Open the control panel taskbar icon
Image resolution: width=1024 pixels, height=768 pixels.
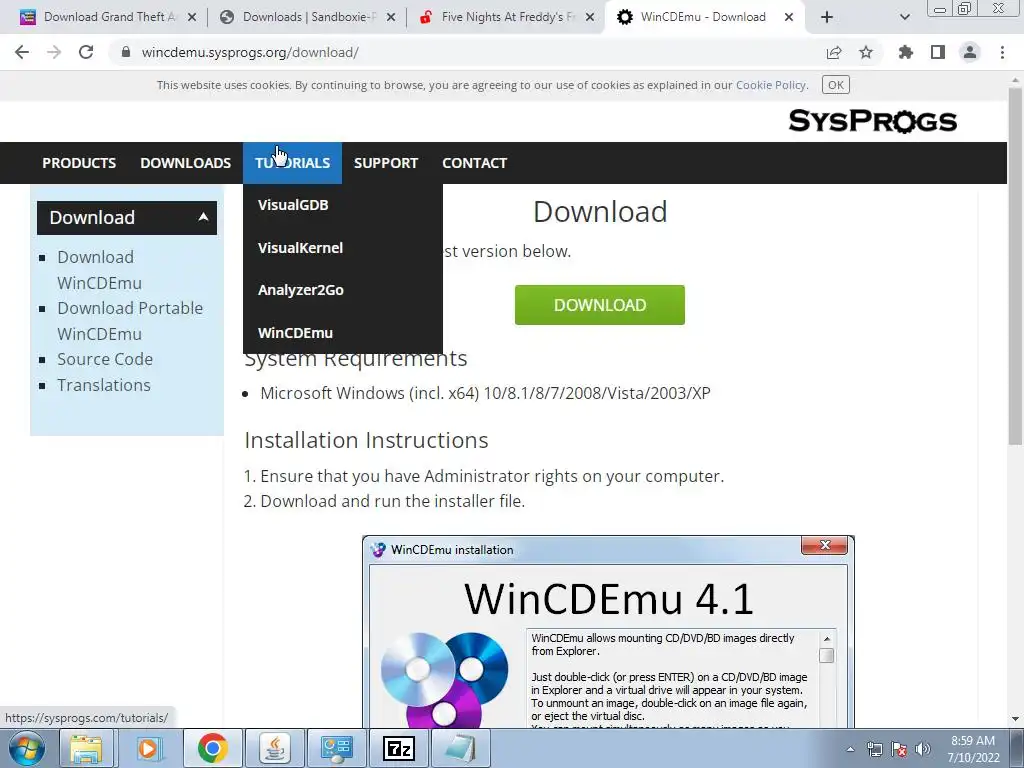pos(337,748)
